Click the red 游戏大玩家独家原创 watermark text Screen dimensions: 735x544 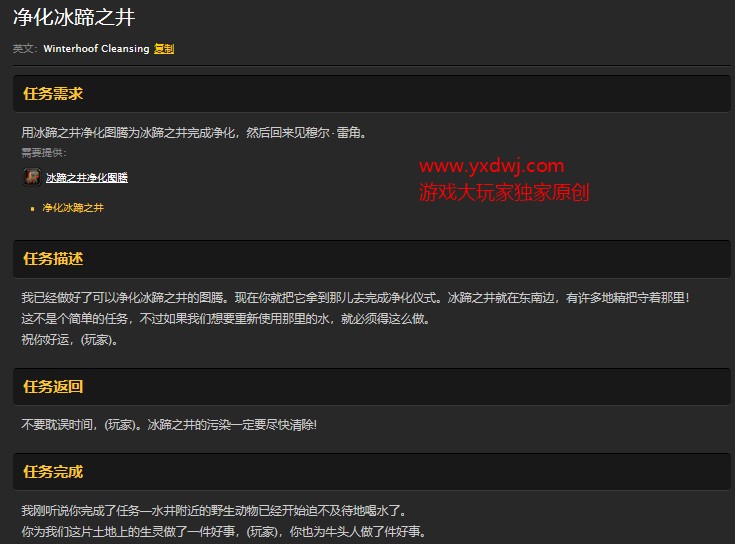(504, 192)
